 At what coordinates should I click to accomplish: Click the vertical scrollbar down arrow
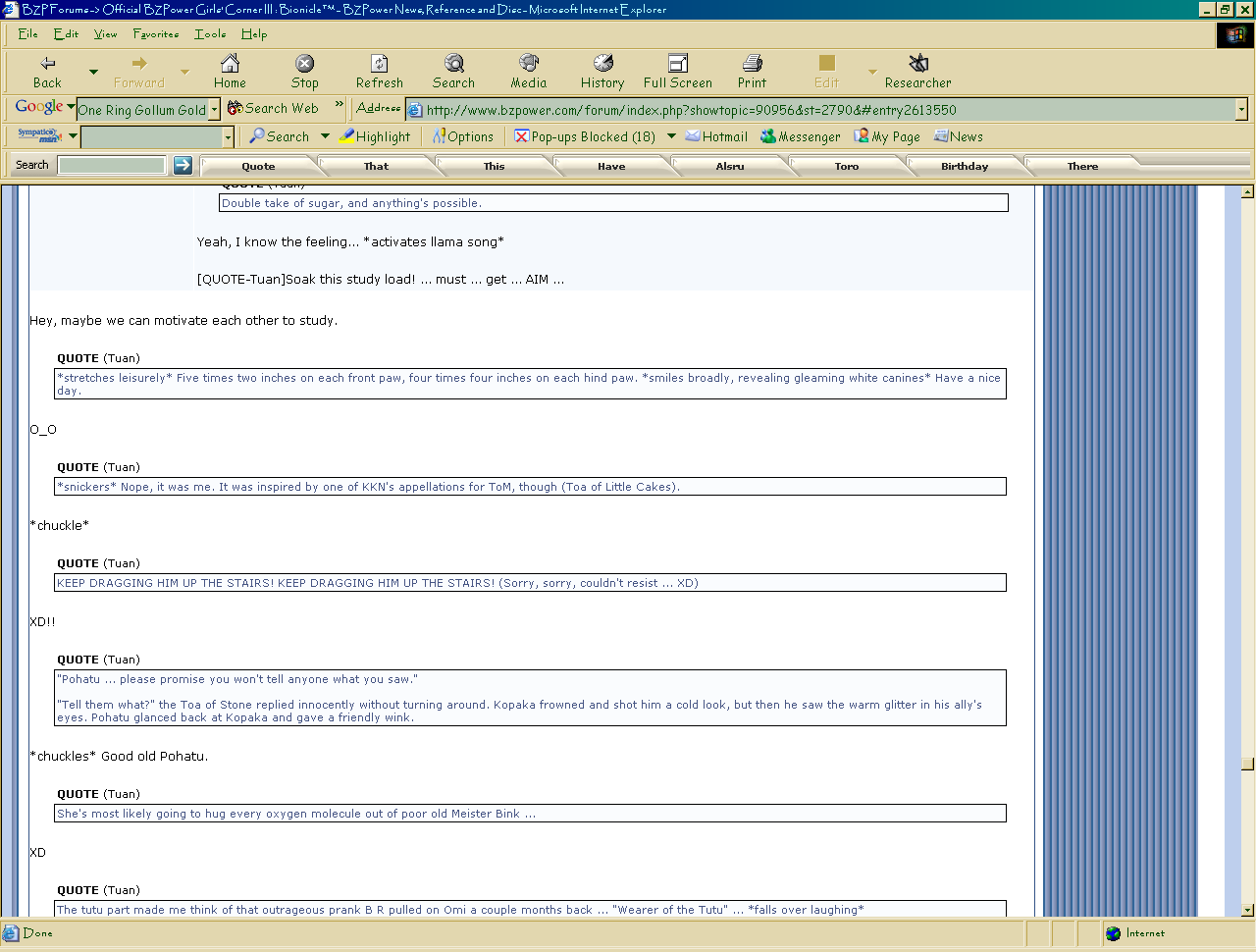click(x=1247, y=910)
